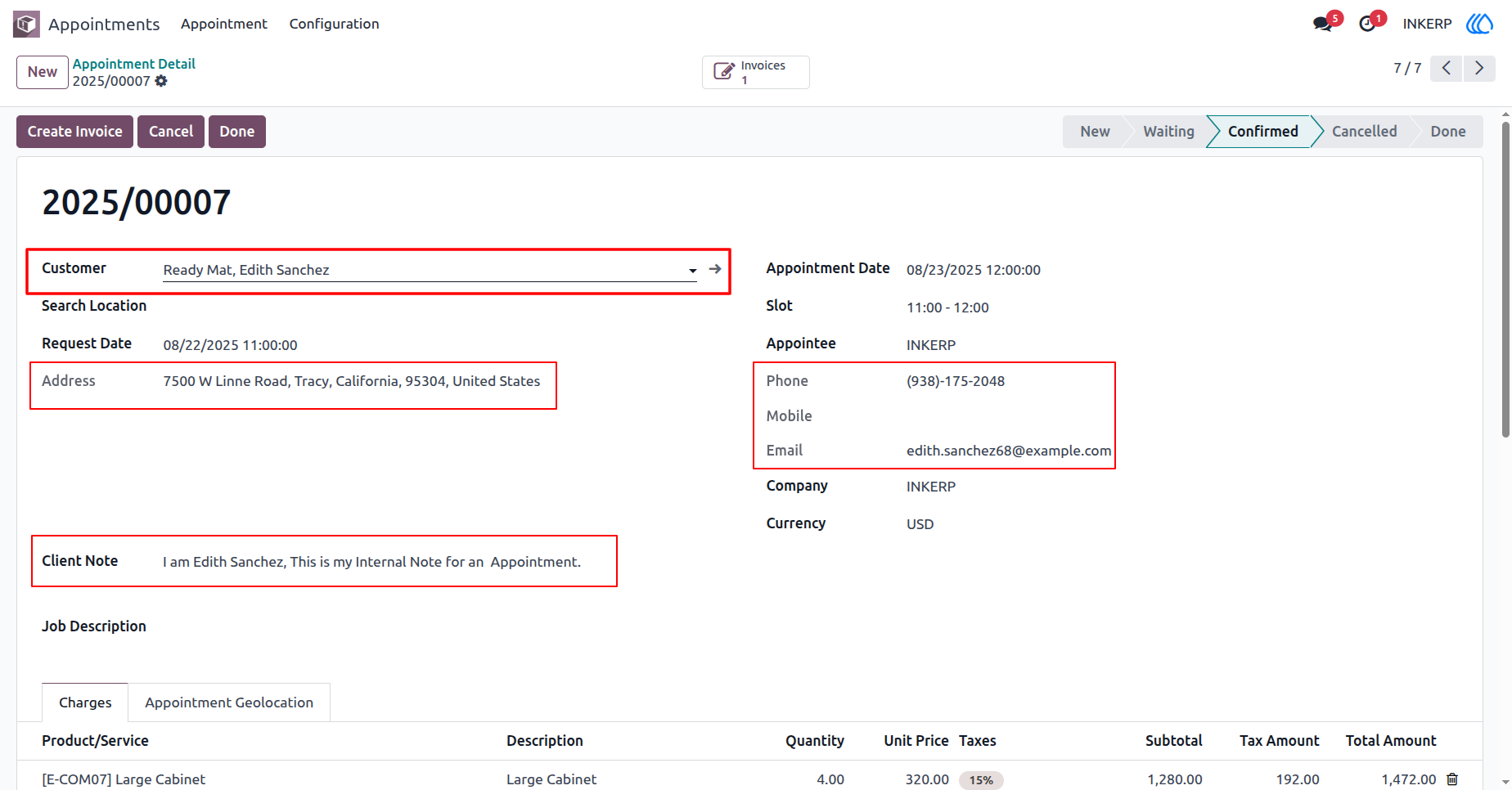Screen dimensions: 1512x790
Task: Open the messages conversation icon
Action: tap(1322, 24)
